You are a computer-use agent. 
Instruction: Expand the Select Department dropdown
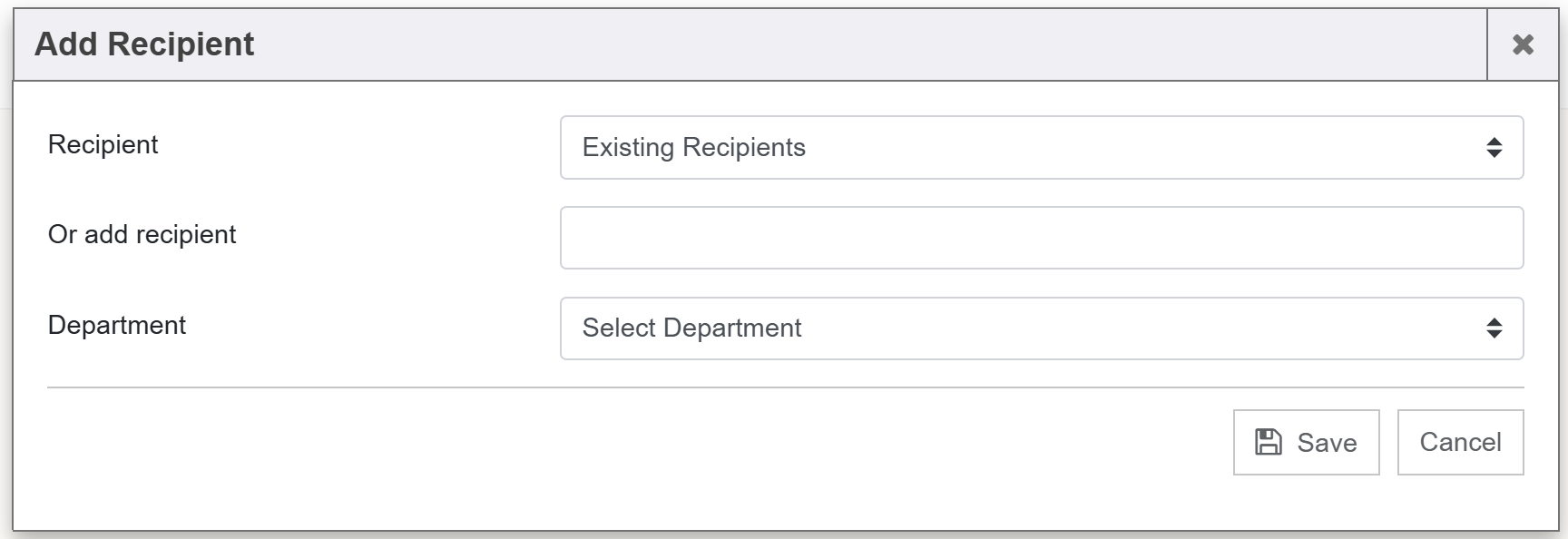click(1040, 328)
